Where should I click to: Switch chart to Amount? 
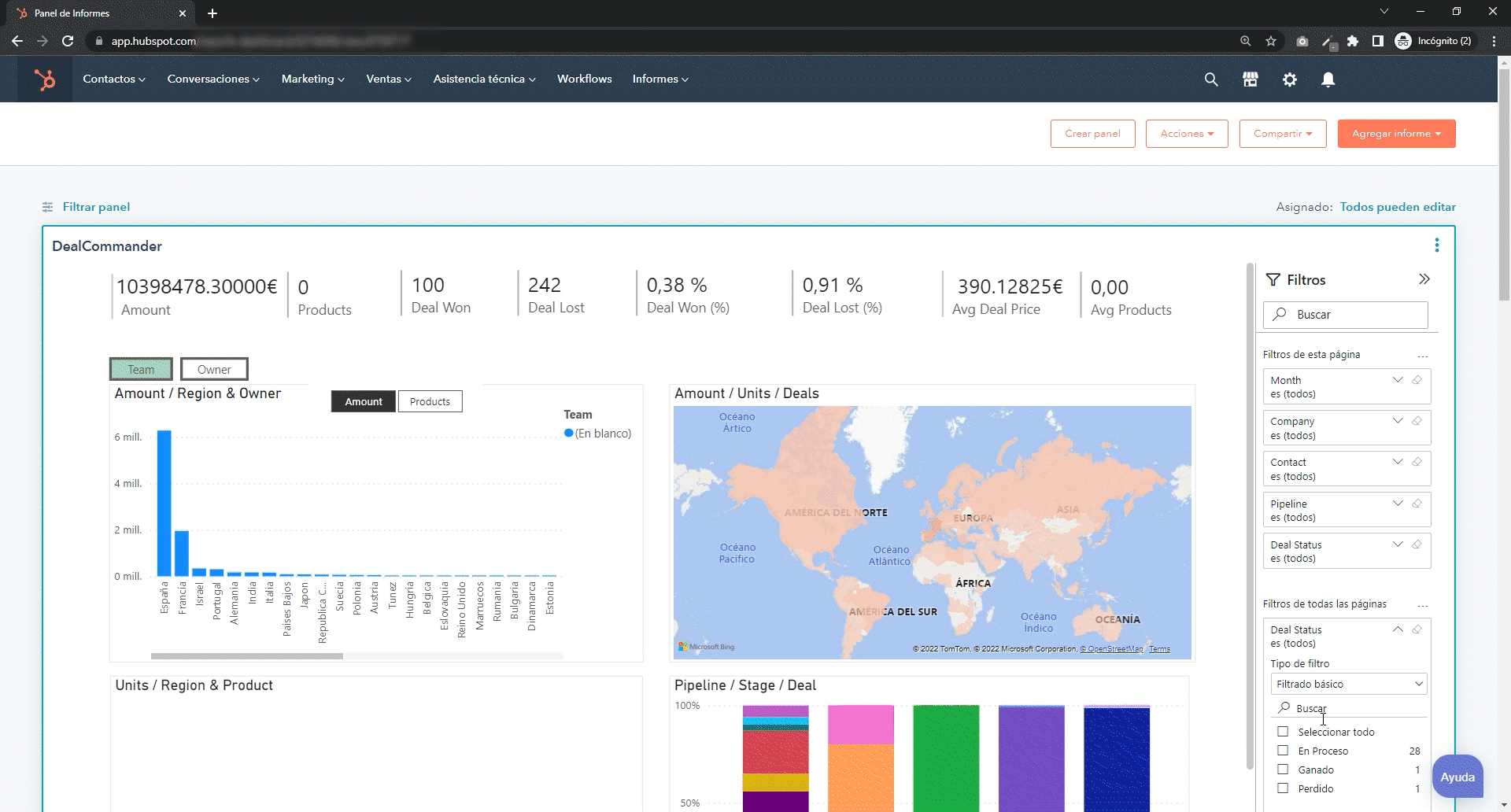click(364, 401)
